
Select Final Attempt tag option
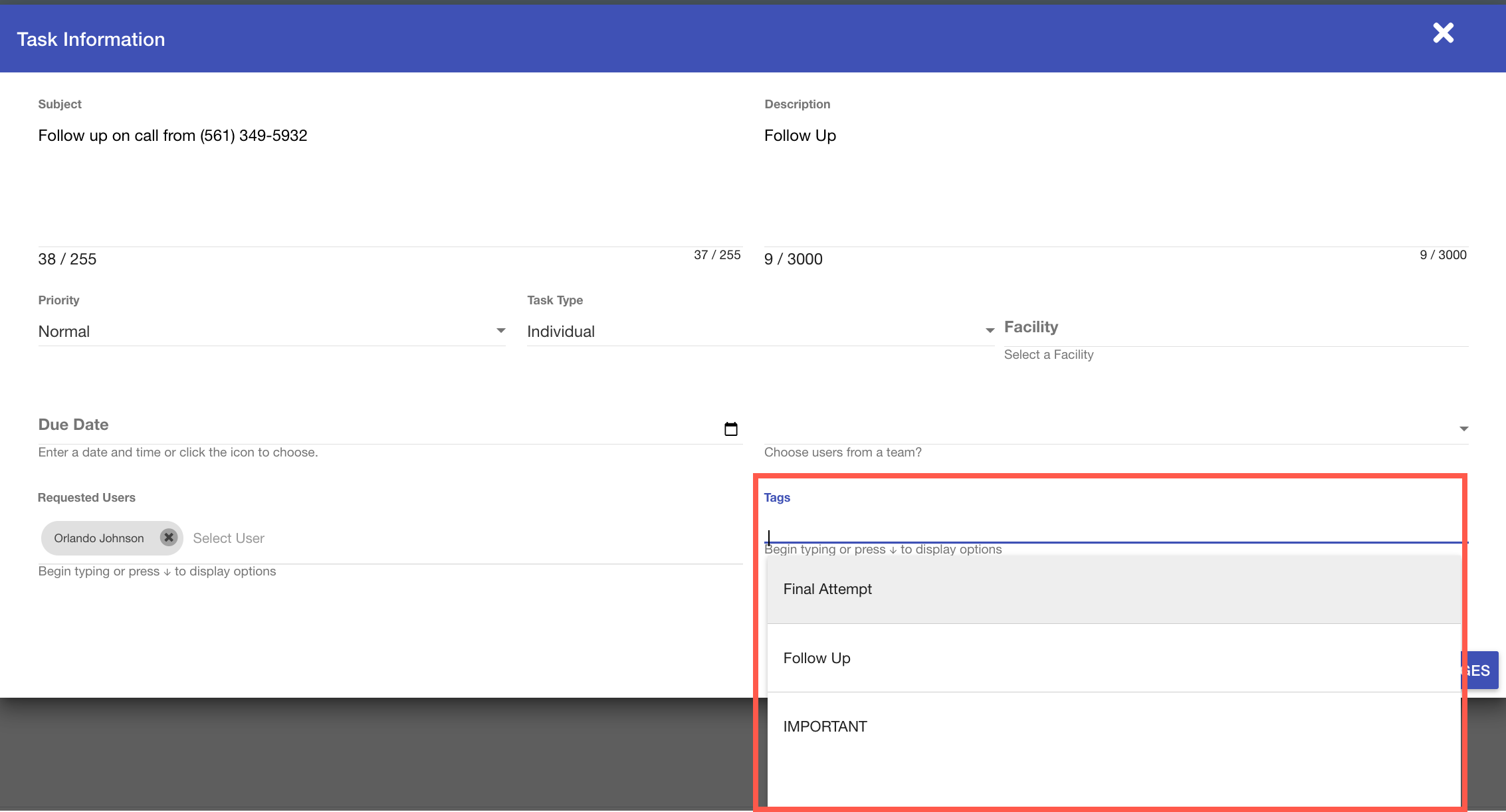click(827, 589)
